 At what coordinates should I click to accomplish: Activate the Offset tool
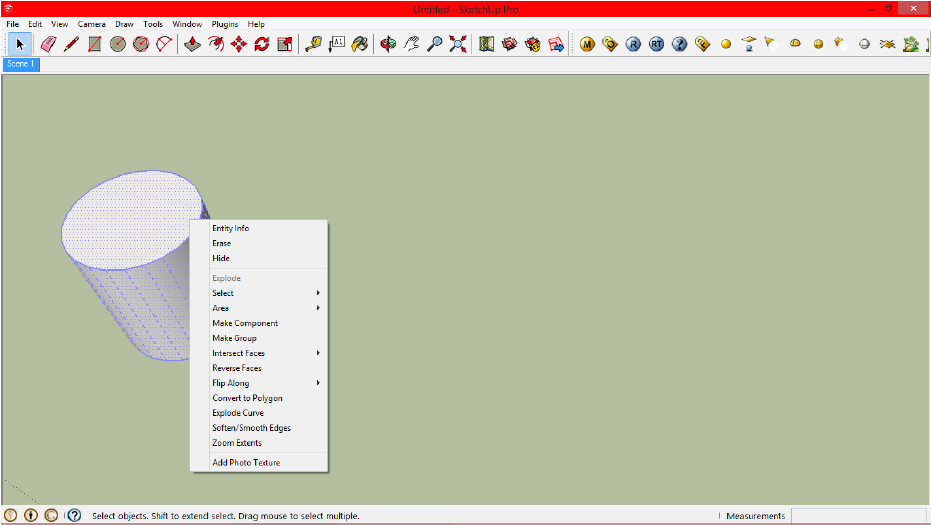216,44
